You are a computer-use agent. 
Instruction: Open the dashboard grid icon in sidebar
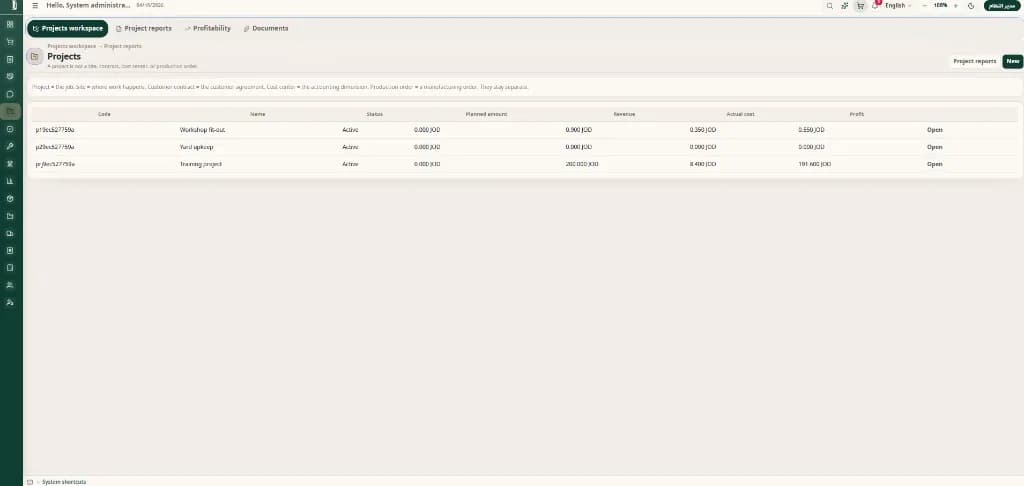[x=10, y=25]
